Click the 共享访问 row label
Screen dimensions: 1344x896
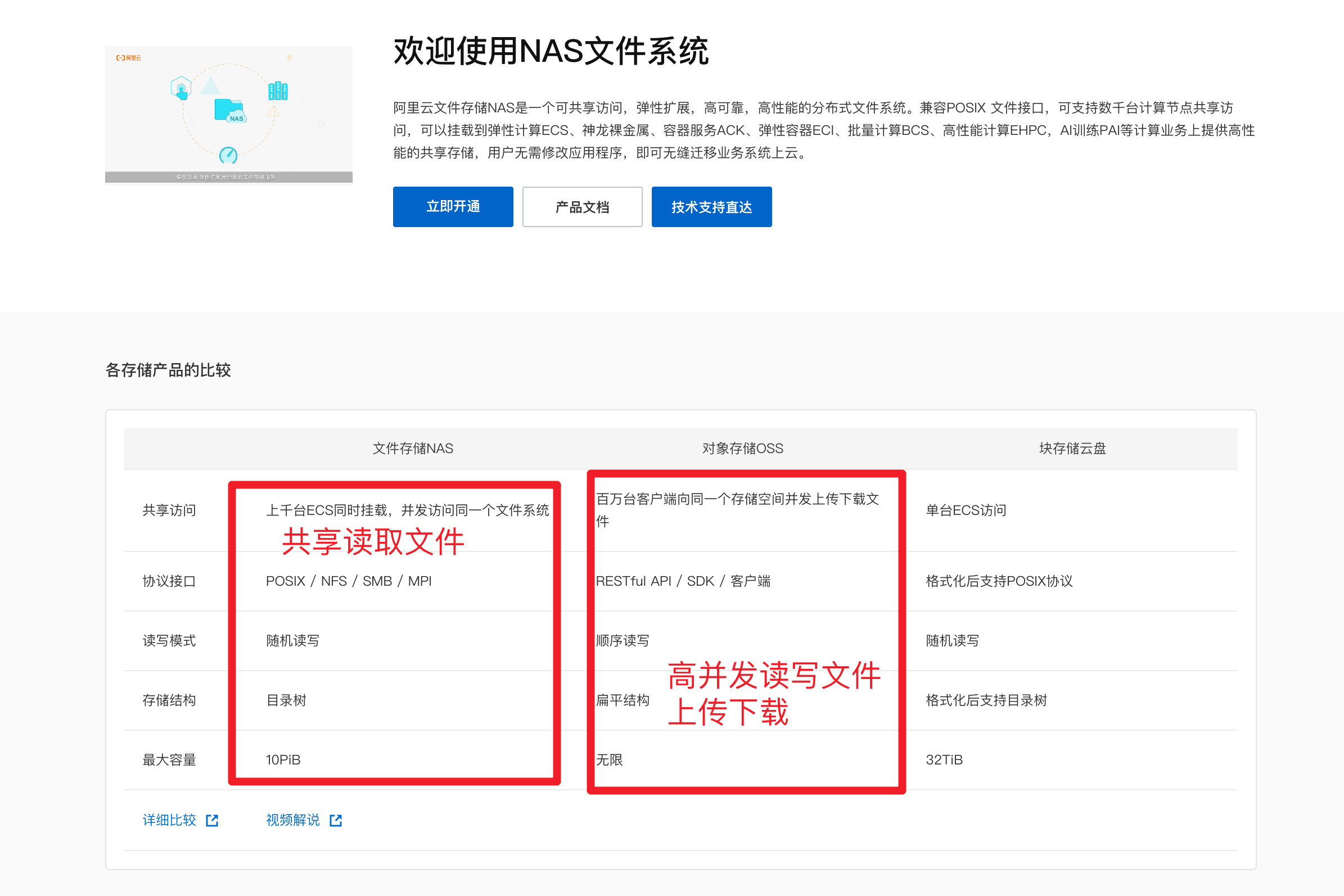click(x=169, y=510)
